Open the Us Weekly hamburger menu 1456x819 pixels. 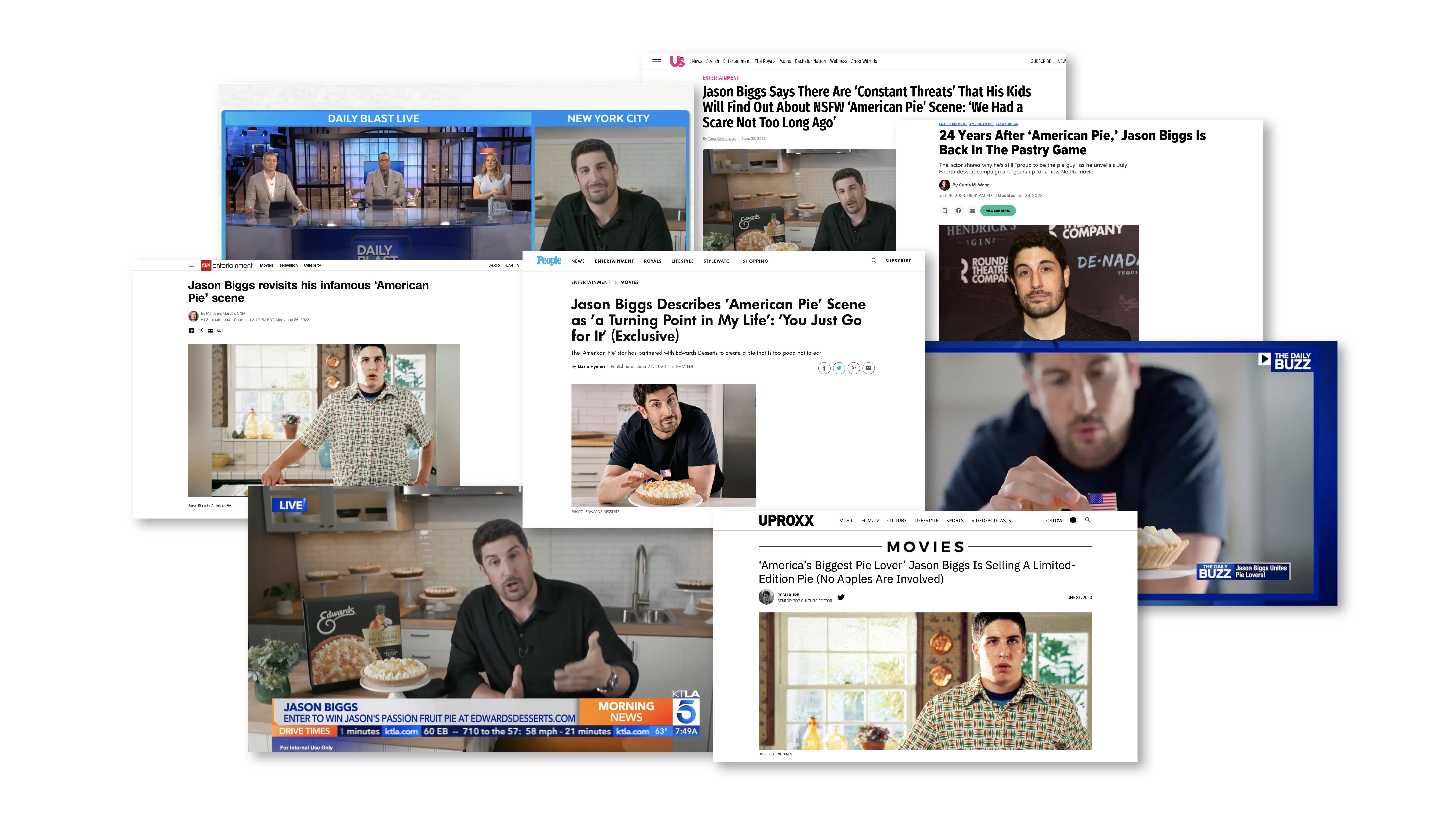click(x=657, y=61)
